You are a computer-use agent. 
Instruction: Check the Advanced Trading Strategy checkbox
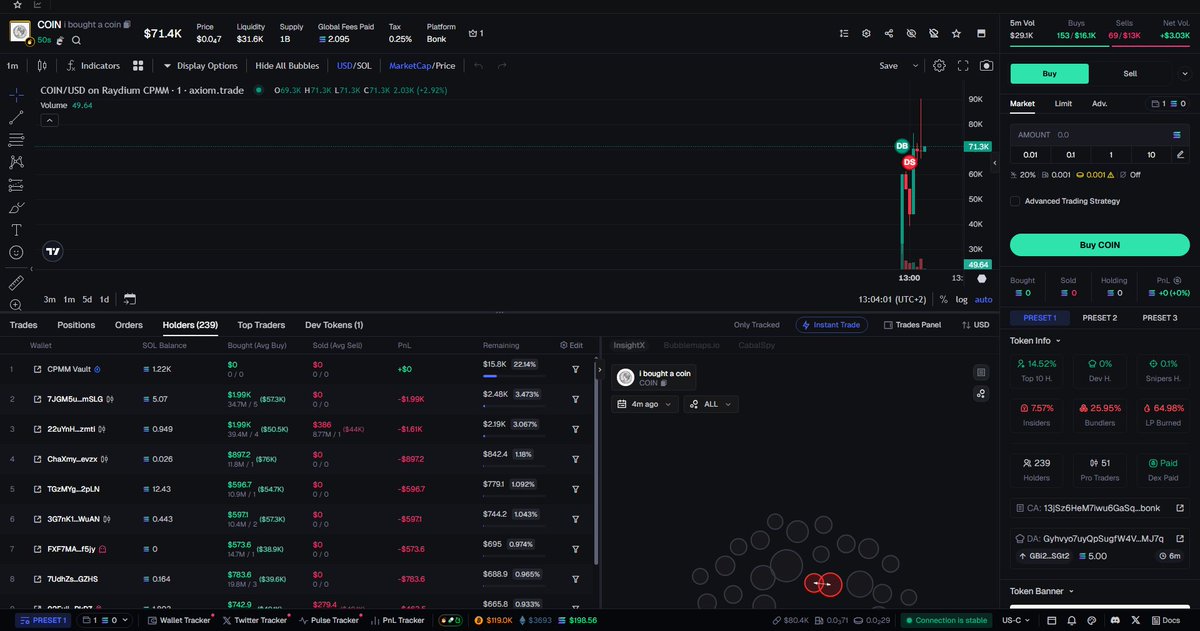point(1015,201)
